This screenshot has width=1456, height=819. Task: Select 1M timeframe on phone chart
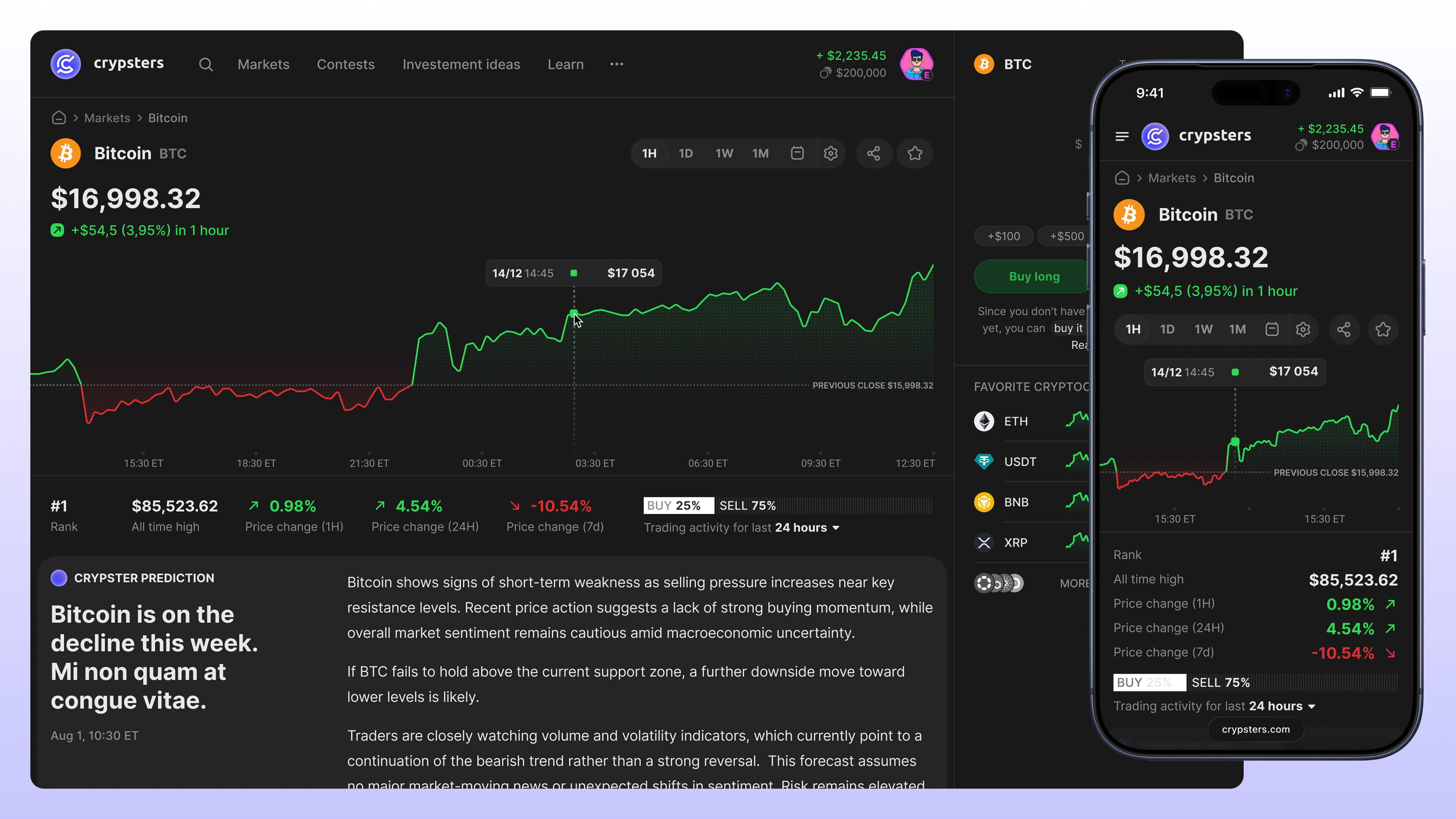click(1237, 330)
